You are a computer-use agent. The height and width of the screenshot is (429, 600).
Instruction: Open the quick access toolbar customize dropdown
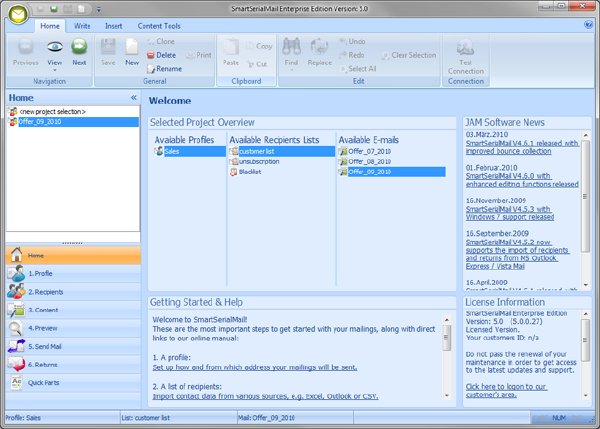[99, 9]
